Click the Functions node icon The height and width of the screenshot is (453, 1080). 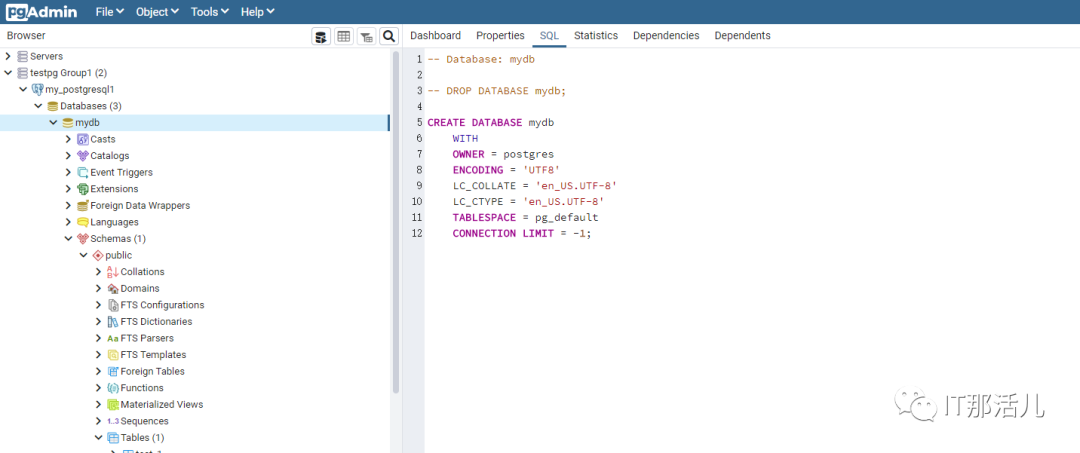click(x=113, y=388)
